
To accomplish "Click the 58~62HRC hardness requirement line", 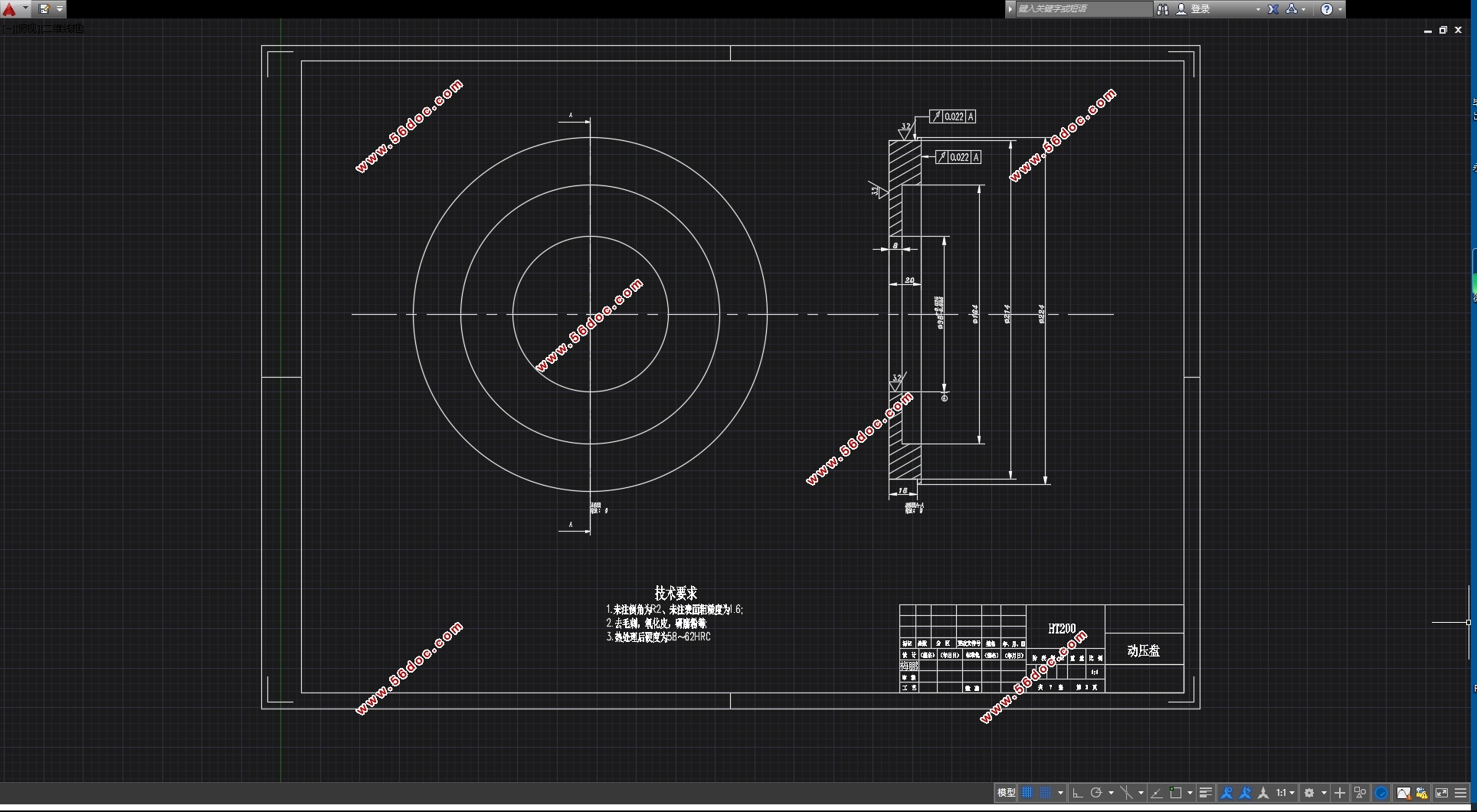I will (x=659, y=637).
